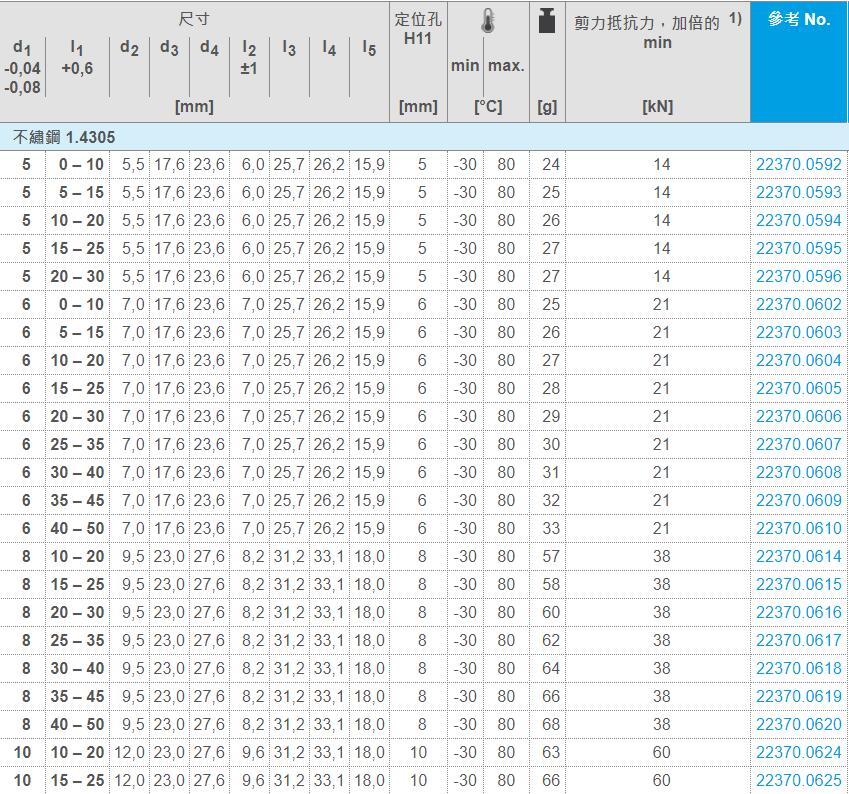Click the weight icon in table header
The image size is (849, 794).
tap(547, 22)
